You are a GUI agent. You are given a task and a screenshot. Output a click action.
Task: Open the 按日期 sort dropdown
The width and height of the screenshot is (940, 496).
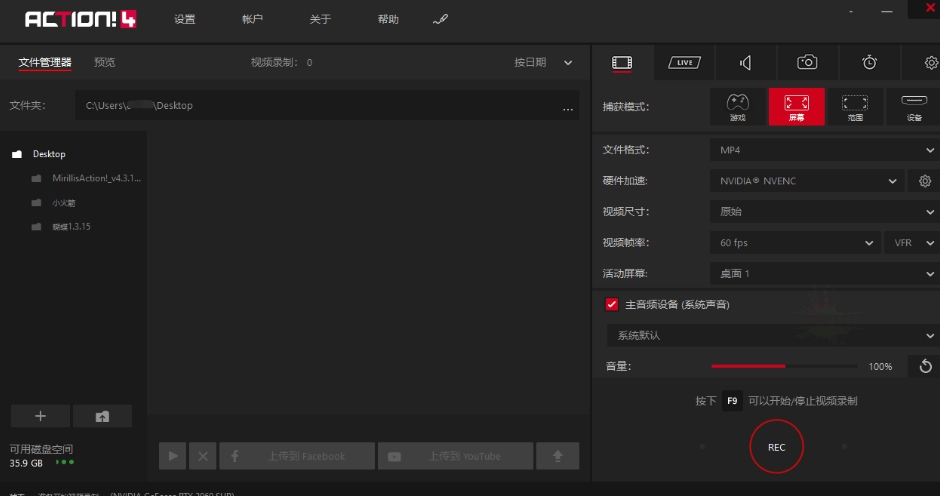point(543,62)
